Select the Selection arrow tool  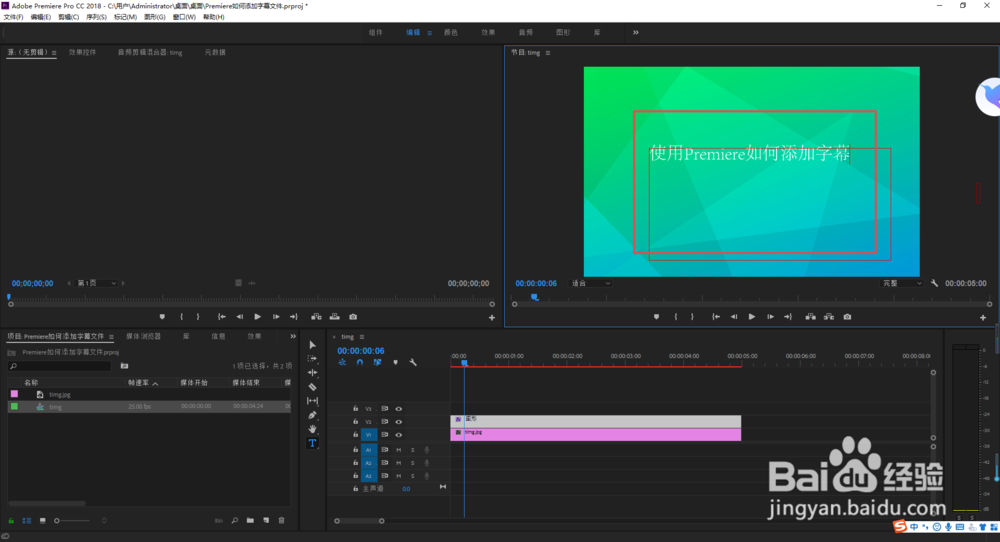coord(312,345)
